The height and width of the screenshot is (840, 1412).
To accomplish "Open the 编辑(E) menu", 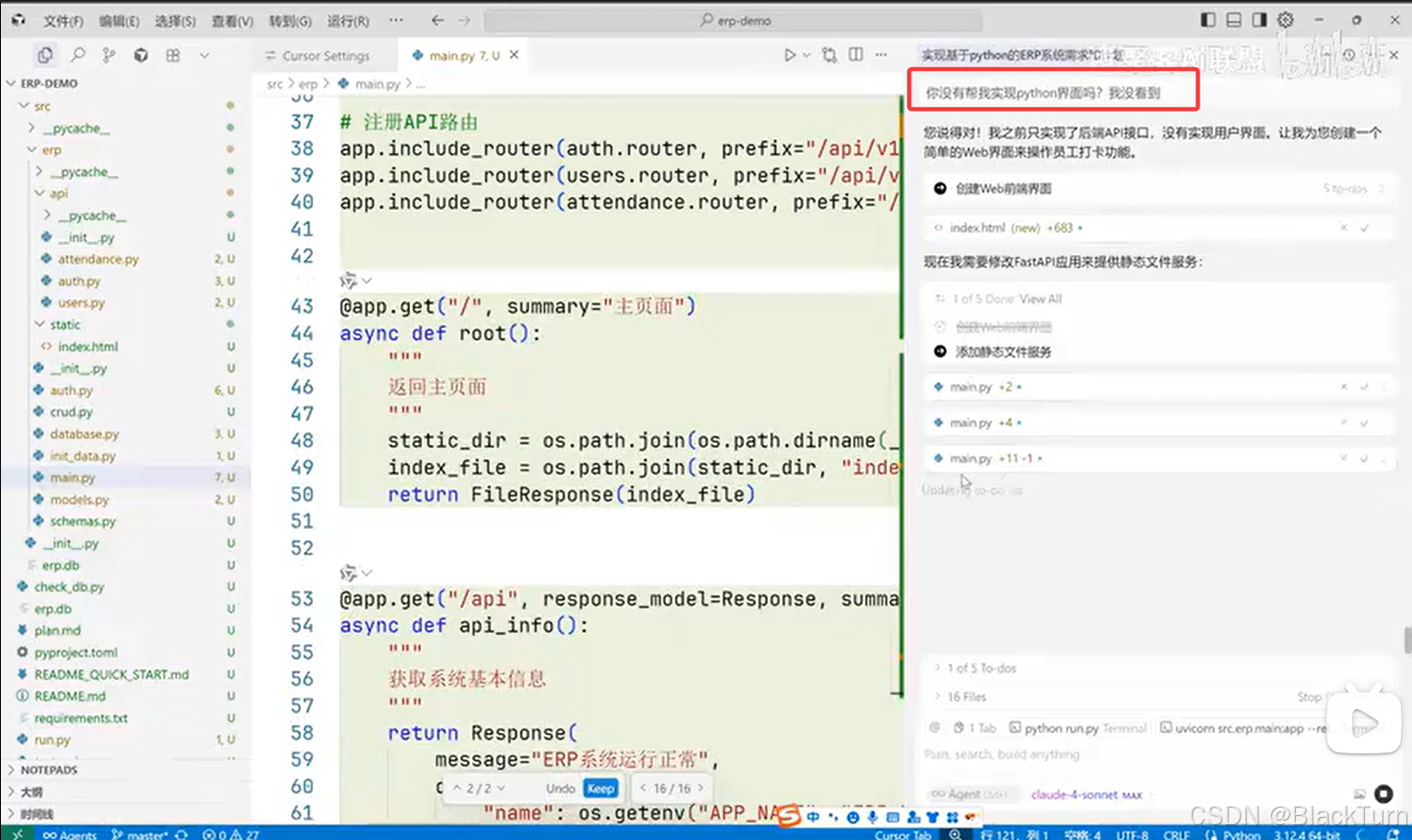I will [x=119, y=21].
